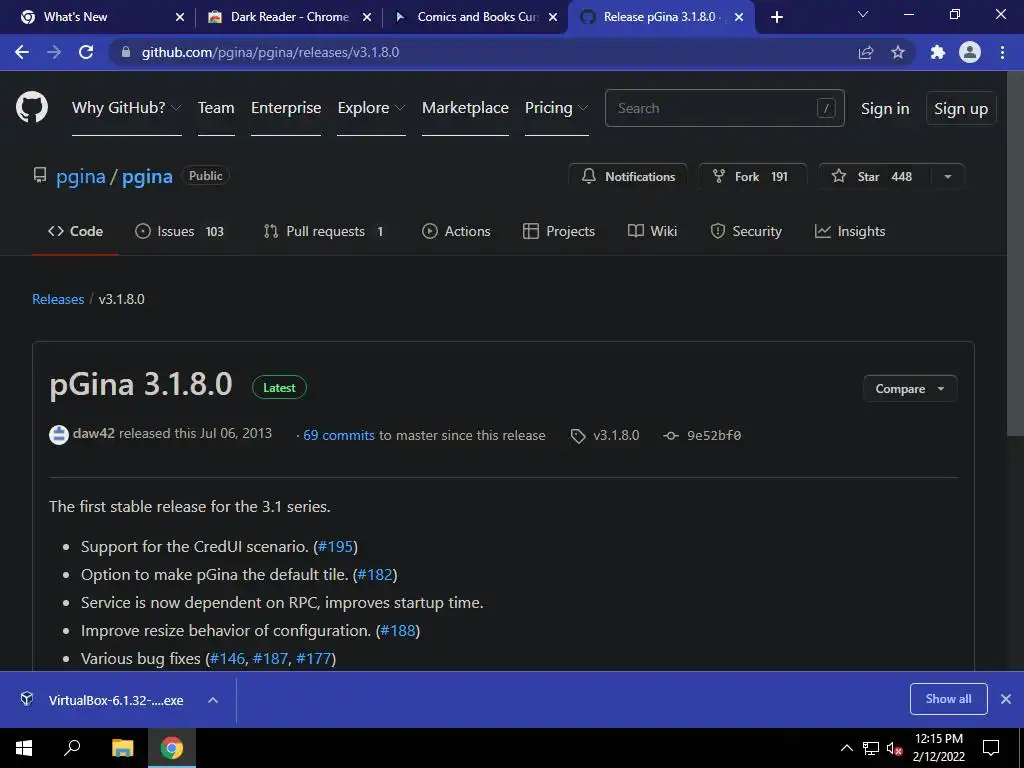Expand the Why GitHub? menu
Image resolution: width=1024 pixels, height=768 pixels.
click(127, 108)
